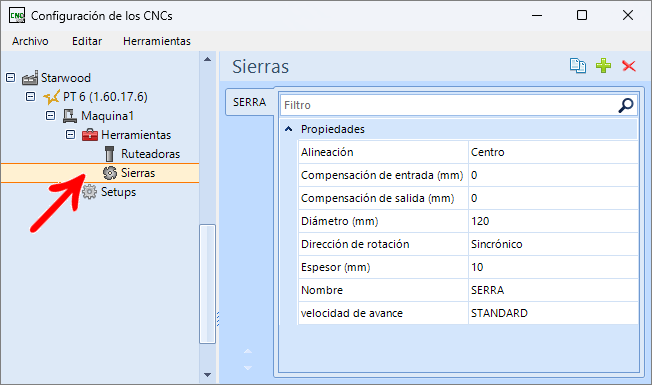Click the Espesor (mm) property label
The height and width of the screenshot is (388, 654).
pos(335,267)
